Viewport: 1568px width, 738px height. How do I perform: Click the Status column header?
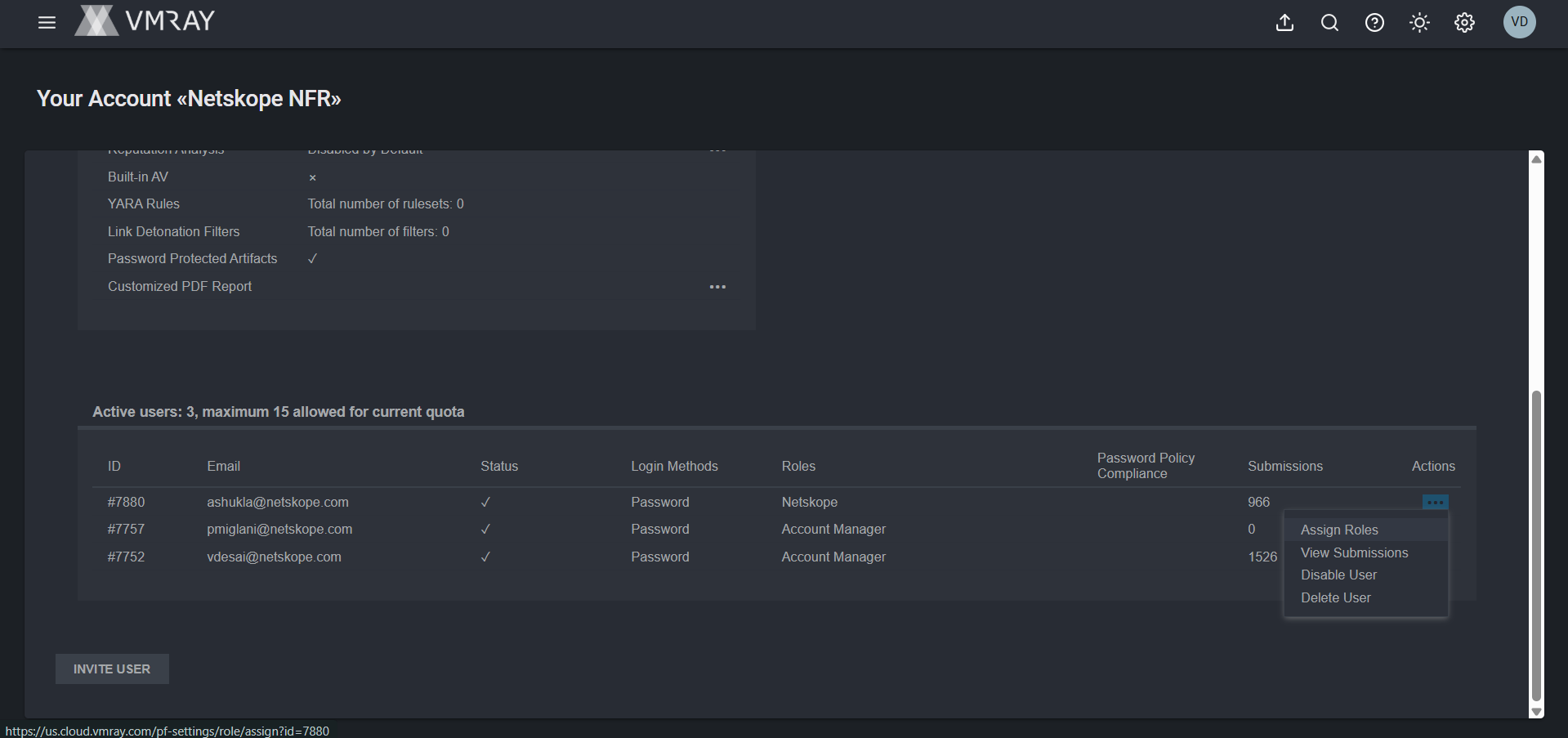tap(499, 466)
